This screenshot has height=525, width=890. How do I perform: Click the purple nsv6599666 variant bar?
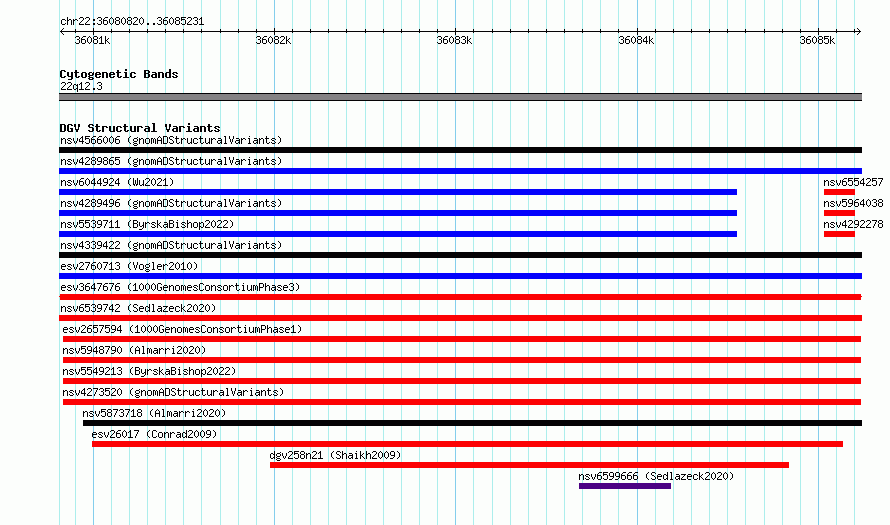pos(625,486)
